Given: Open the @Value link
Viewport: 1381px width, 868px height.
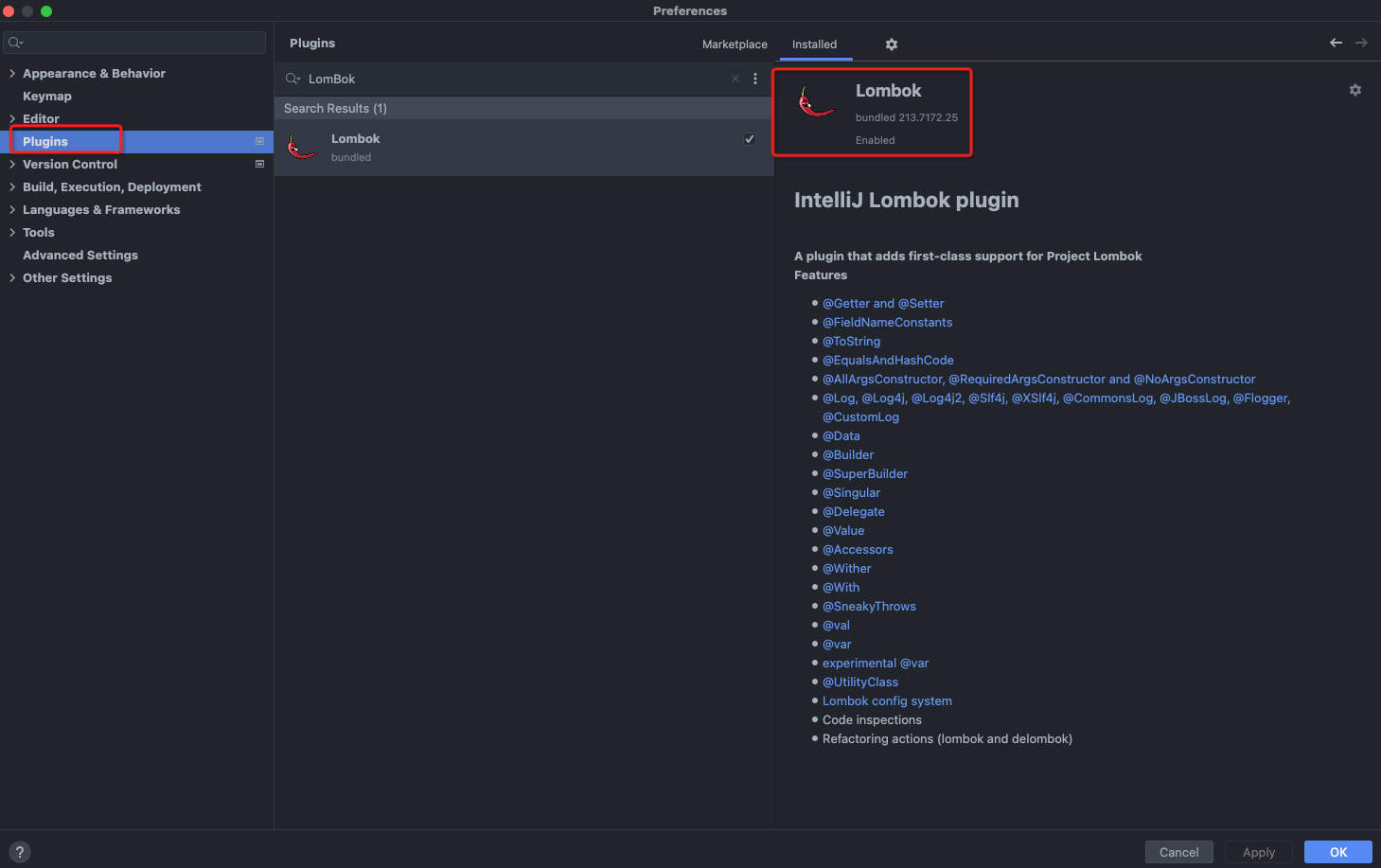Looking at the screenshot, I should tap(843, 530).
